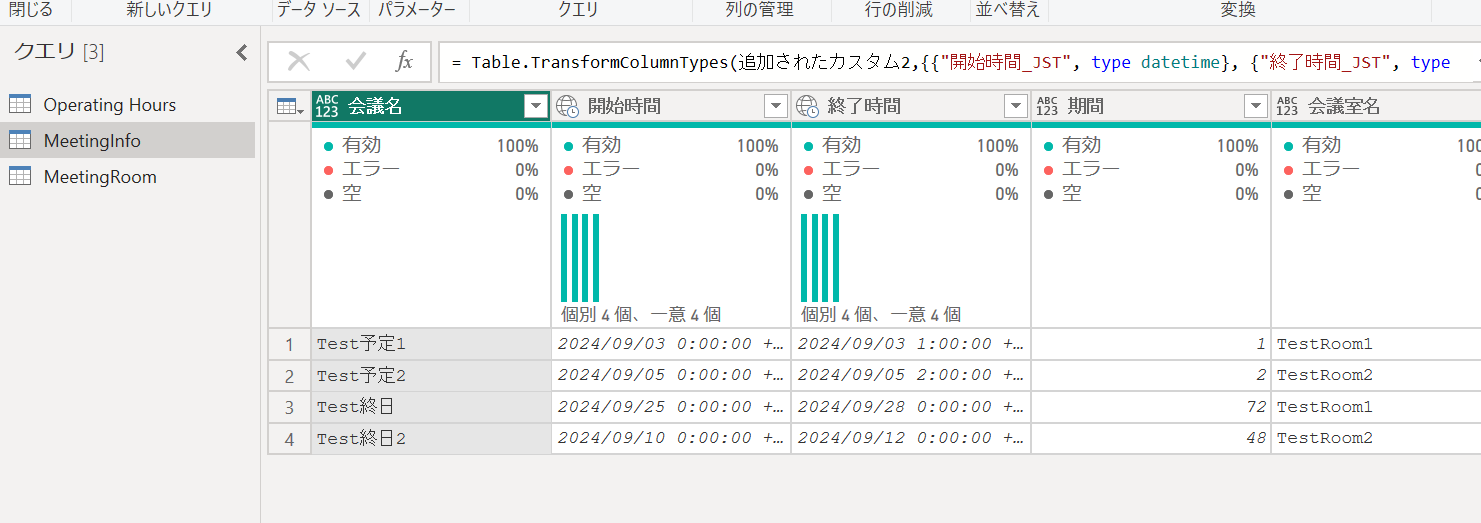Click the MeetingInfo table icon
Image resolution: width=1481 pixels, height=523 pixels.
click(x=20, y=140)
